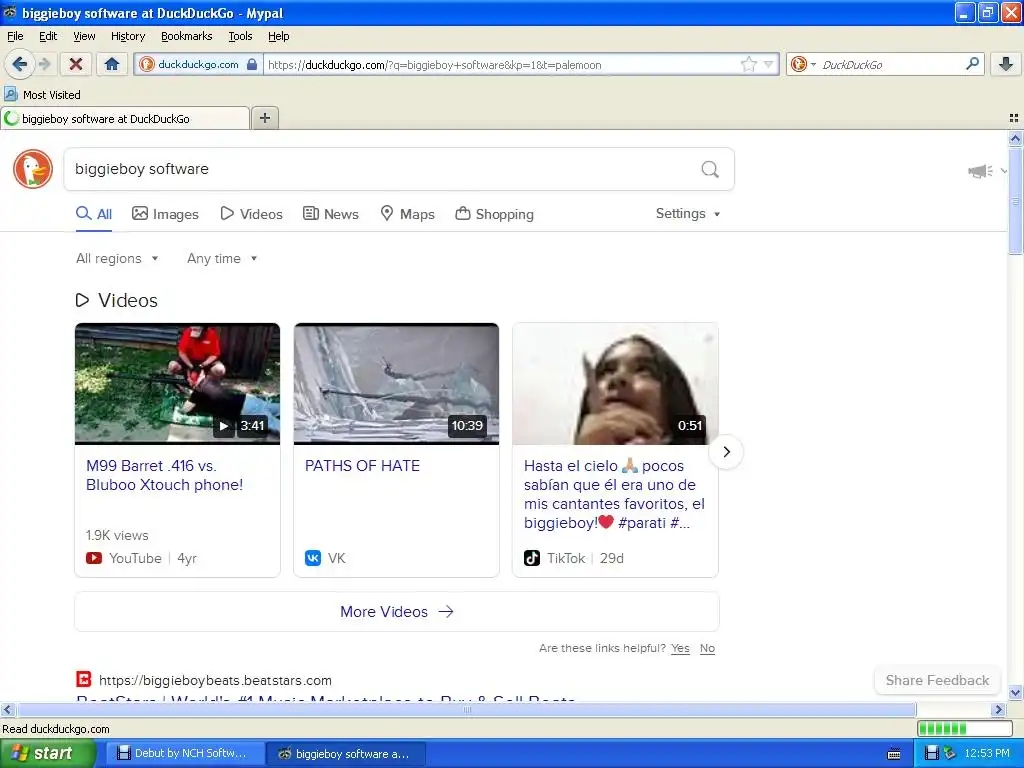Viewport: 1024px width, 768px height.
Task: Open the Hasta el cielo TikTok thumbnail
Action: 615,384
